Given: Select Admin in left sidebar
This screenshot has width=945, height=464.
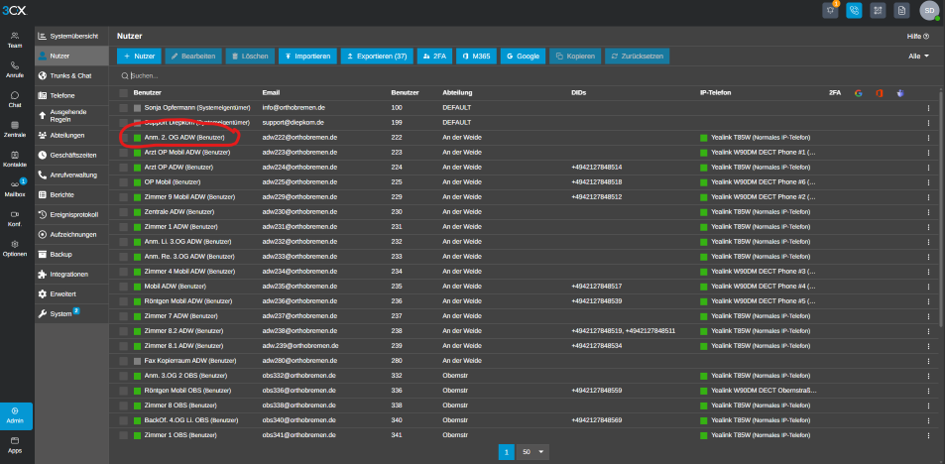Looking at the screenshot, I should point(15,416).
